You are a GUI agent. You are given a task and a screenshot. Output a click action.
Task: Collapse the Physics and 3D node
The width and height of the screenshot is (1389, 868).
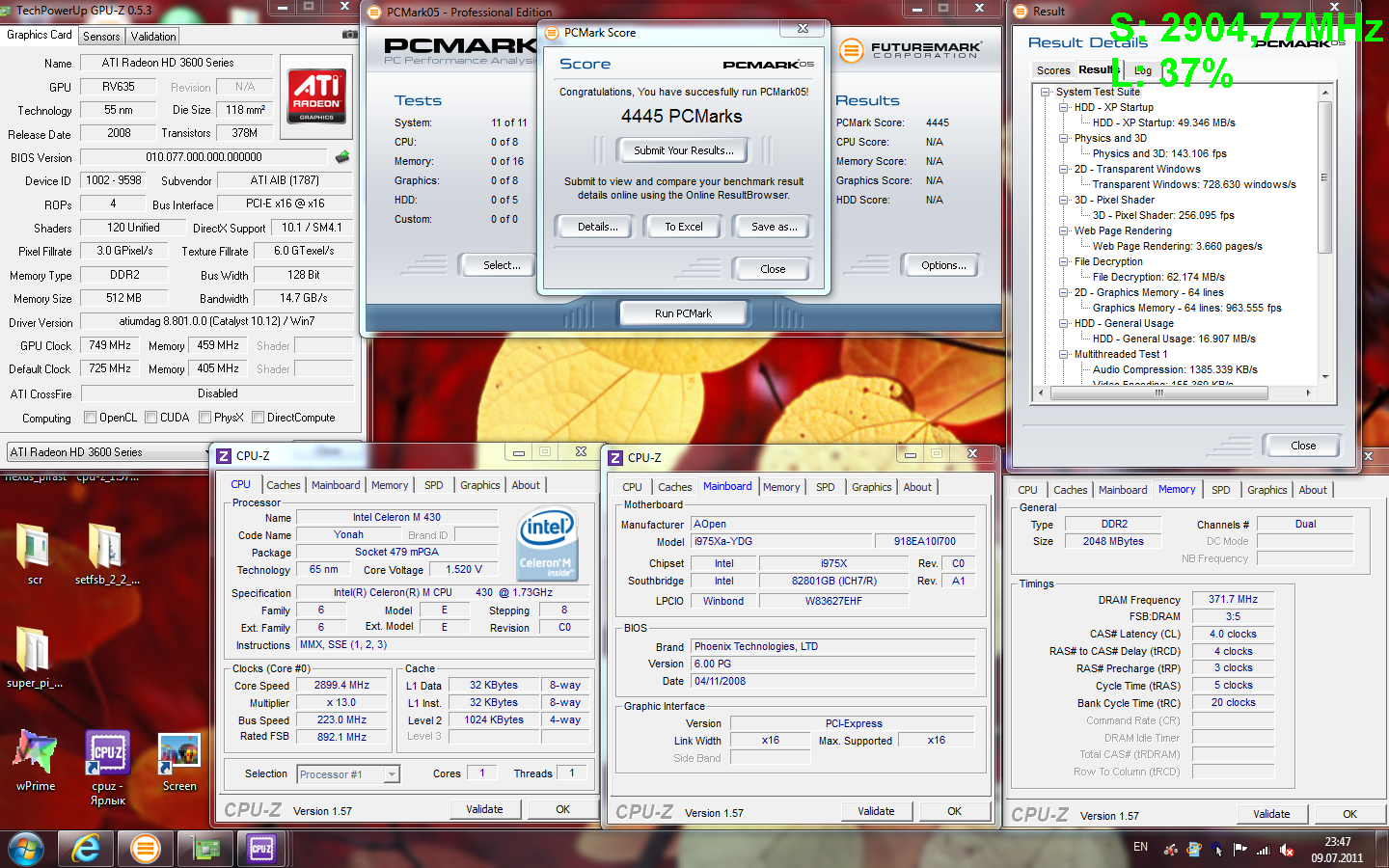coord(1064,138)
